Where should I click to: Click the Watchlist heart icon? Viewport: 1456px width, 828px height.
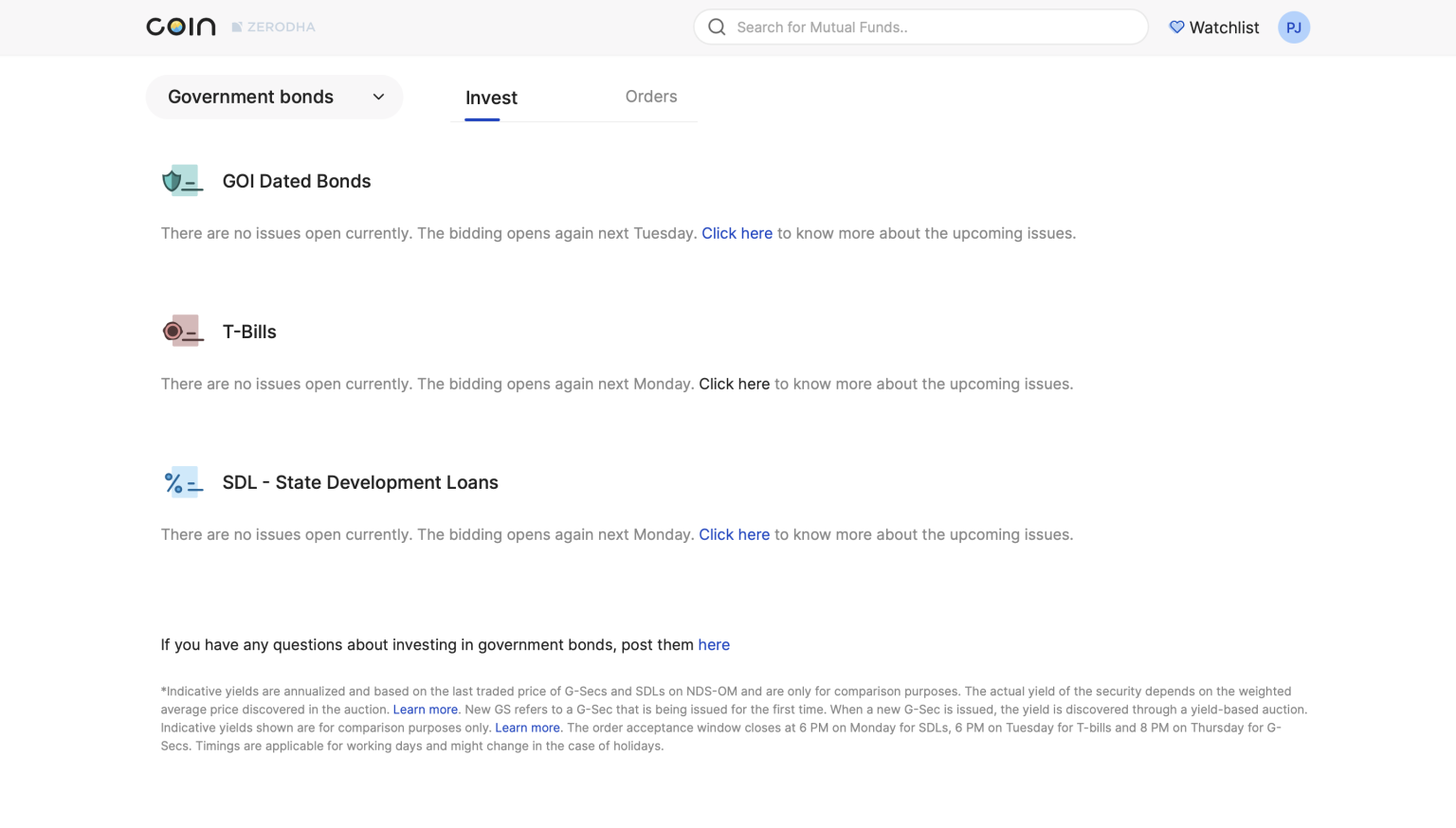[1176, 27]
